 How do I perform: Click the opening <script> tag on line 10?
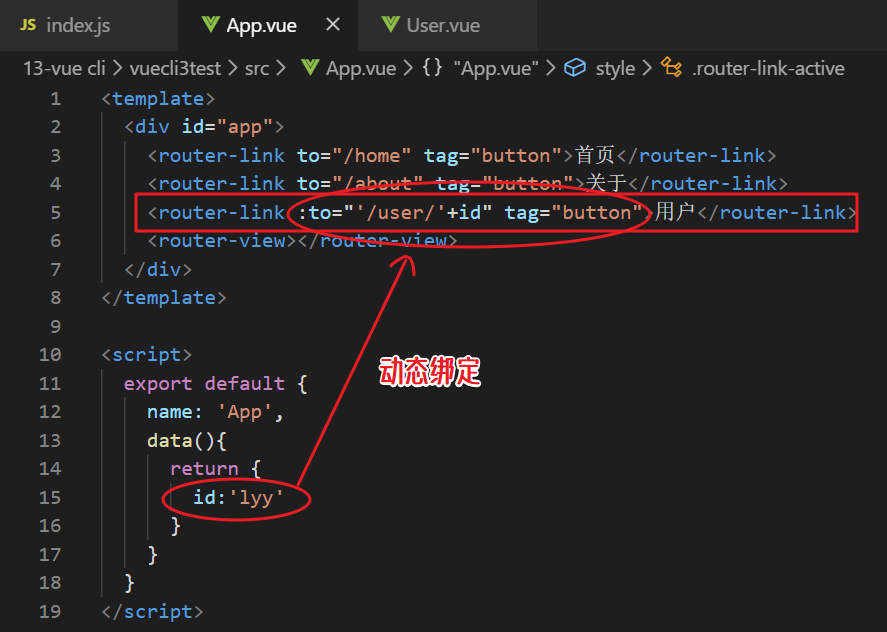[x=147, y=355]
